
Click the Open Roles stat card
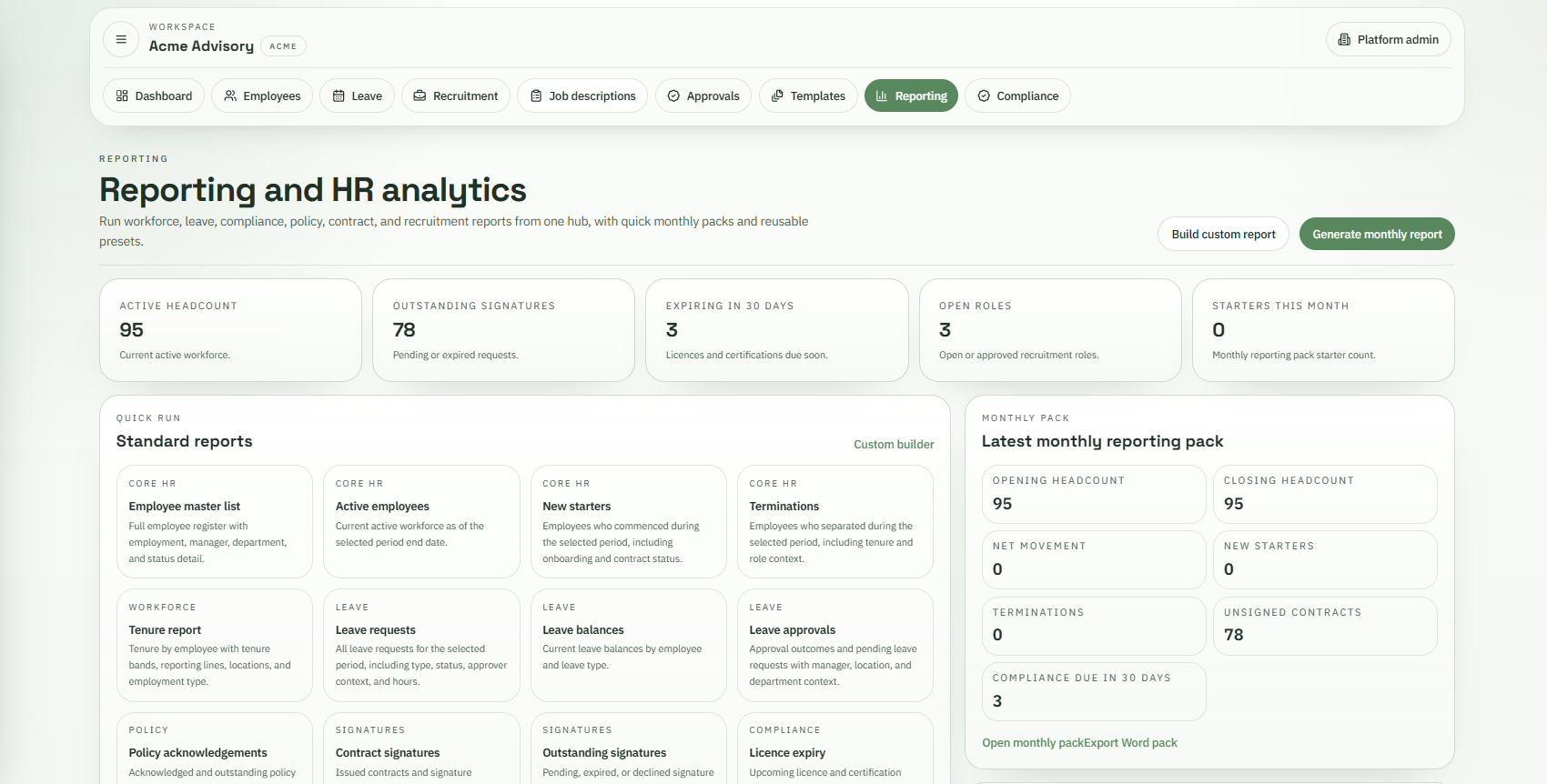pyautogui.click(x=1050, y=330)
